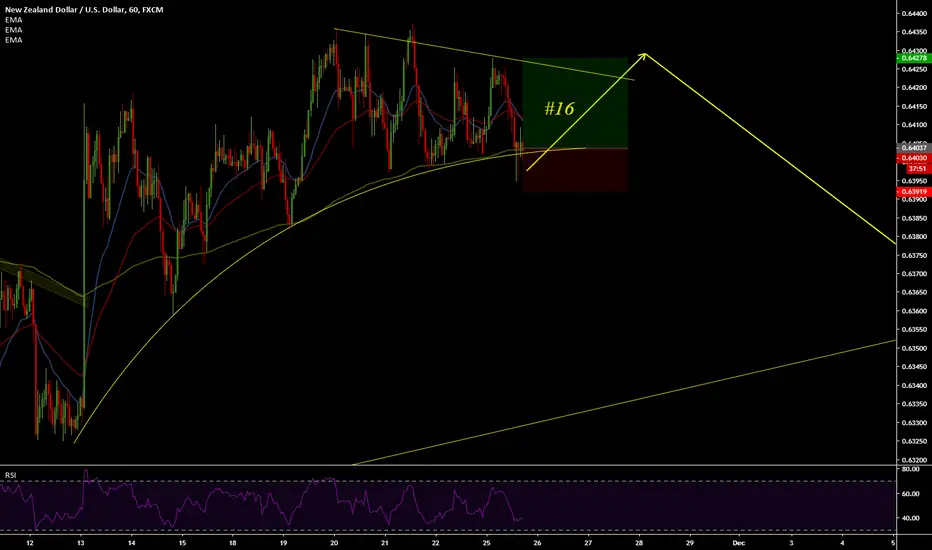The width and height of the screenshot is (932, 550).
Task: Click date label 19 on time axis
Action: [284, 542]
